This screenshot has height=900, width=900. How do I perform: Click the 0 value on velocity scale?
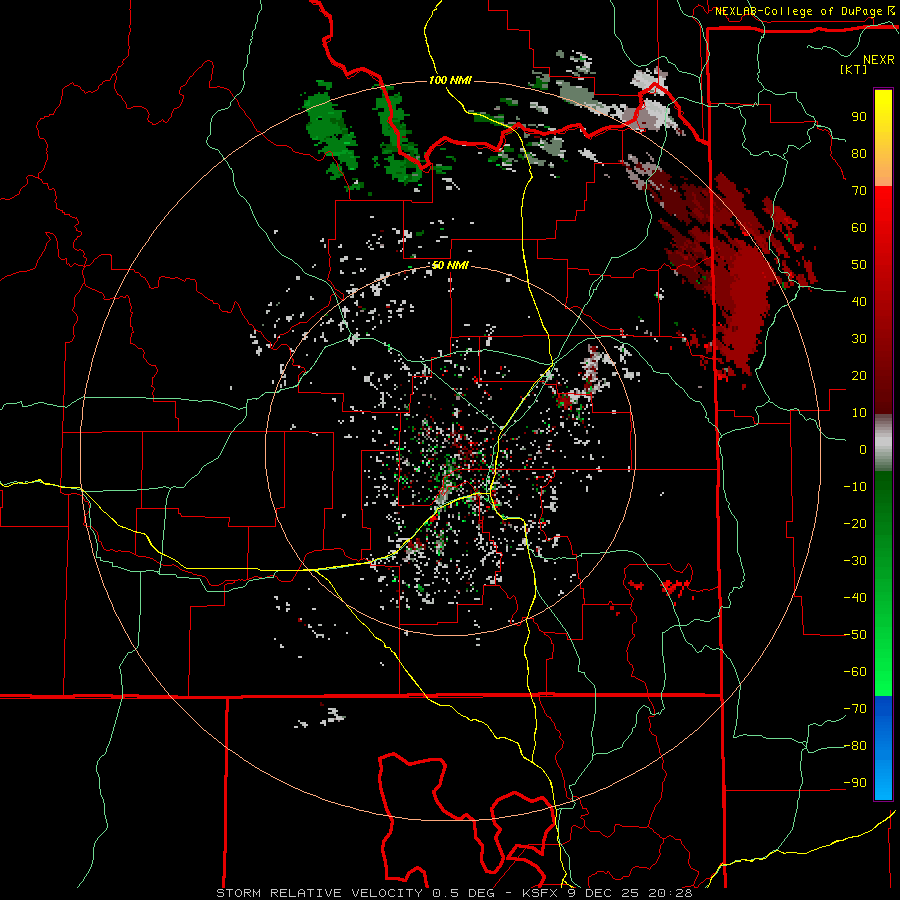tap(863, 449)
